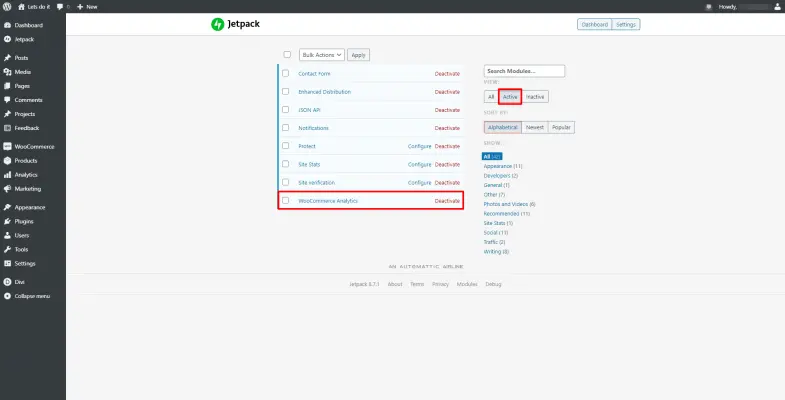Click the Apply button
This screenshot has height=400, width=785.
point(358,55)
